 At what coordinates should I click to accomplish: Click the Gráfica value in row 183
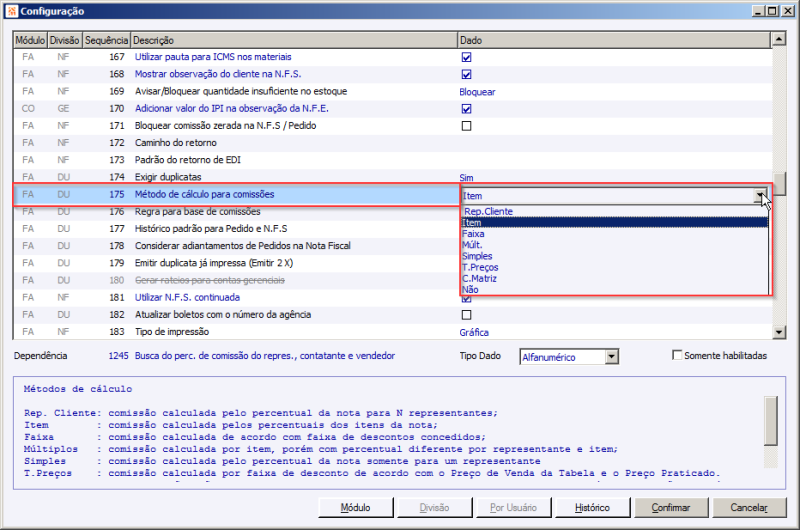point(474,332)
